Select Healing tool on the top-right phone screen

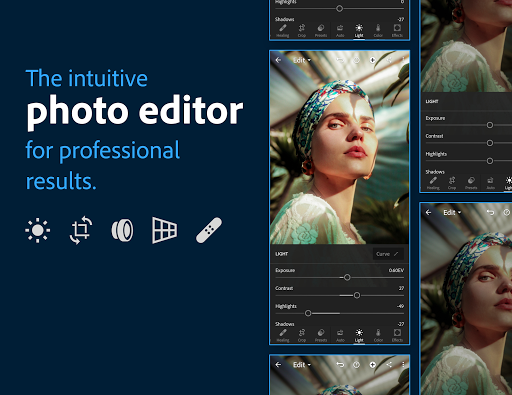click(x=433, y=183)
